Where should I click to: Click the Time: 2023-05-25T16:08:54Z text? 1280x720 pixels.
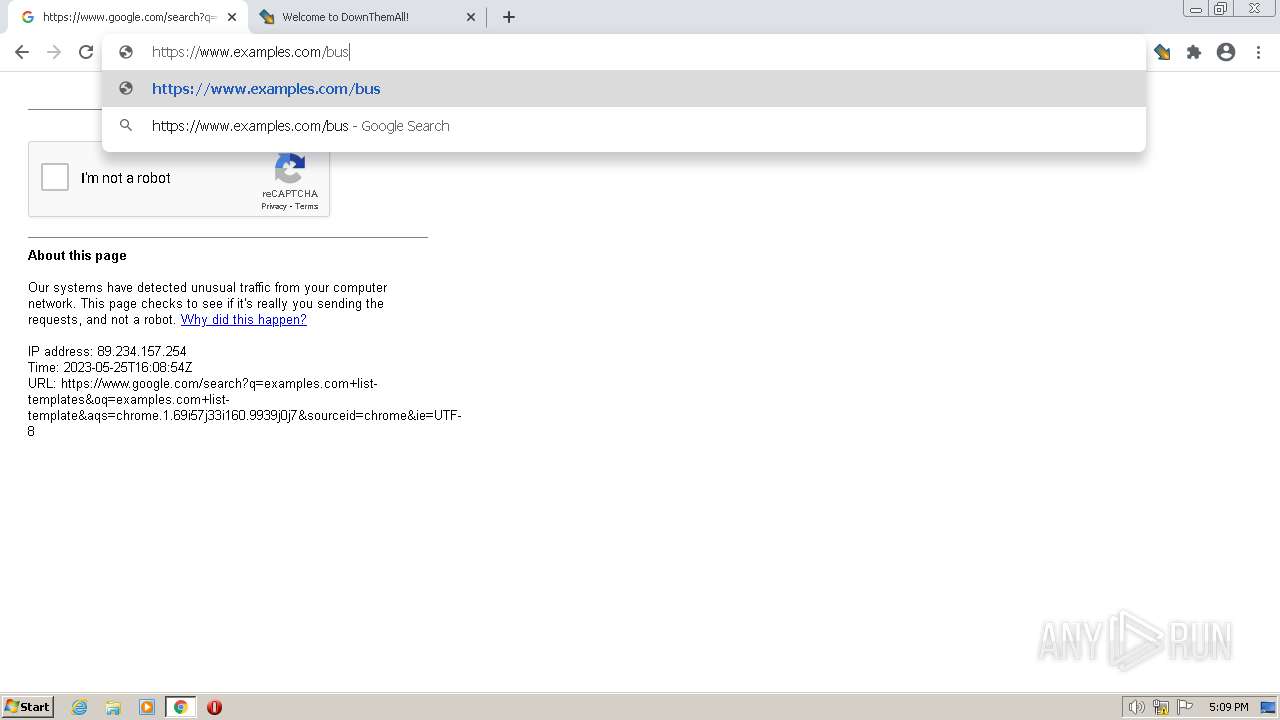coord(110,368)
